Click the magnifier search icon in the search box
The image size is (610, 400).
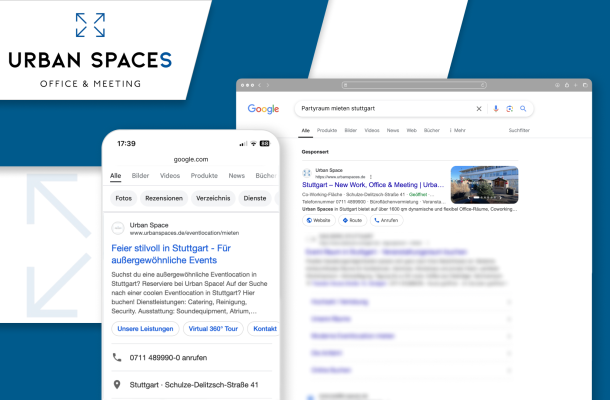tap(522, 108)
